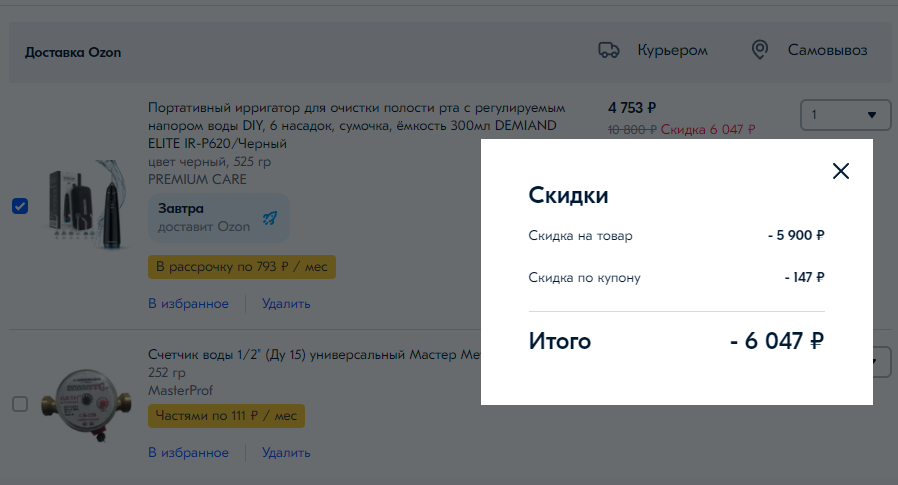Uncheck the irrigator product checkbox
This screenshot has width=898, height=485.
point(20,206)
